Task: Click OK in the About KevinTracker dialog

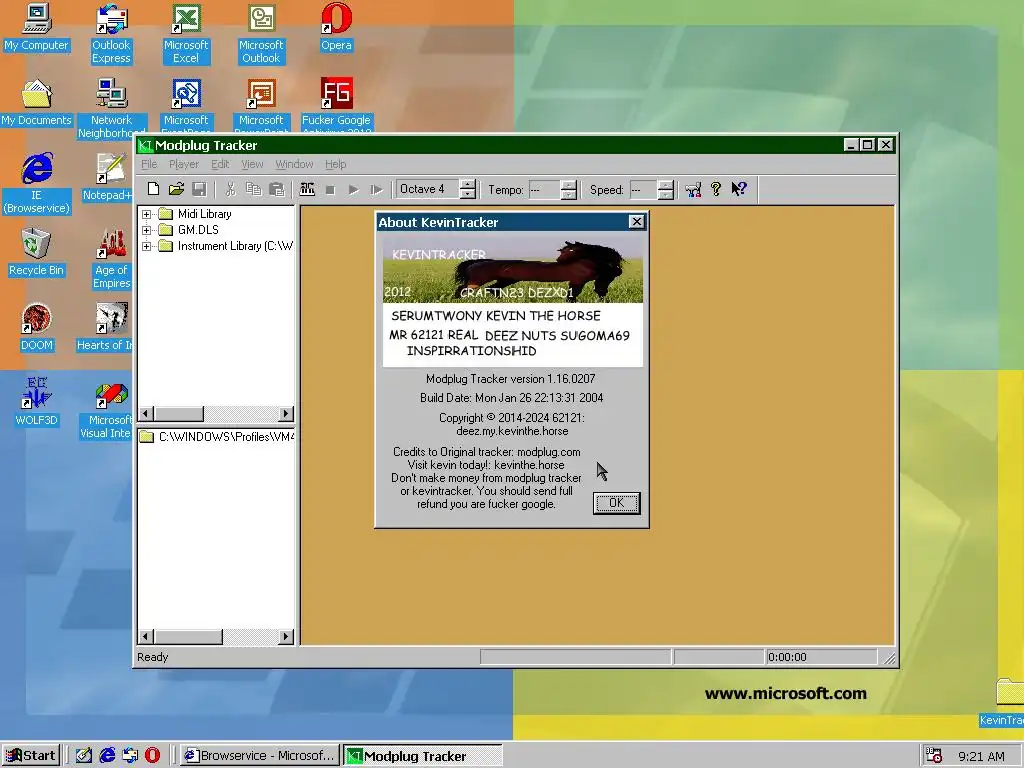Action: 616,503
